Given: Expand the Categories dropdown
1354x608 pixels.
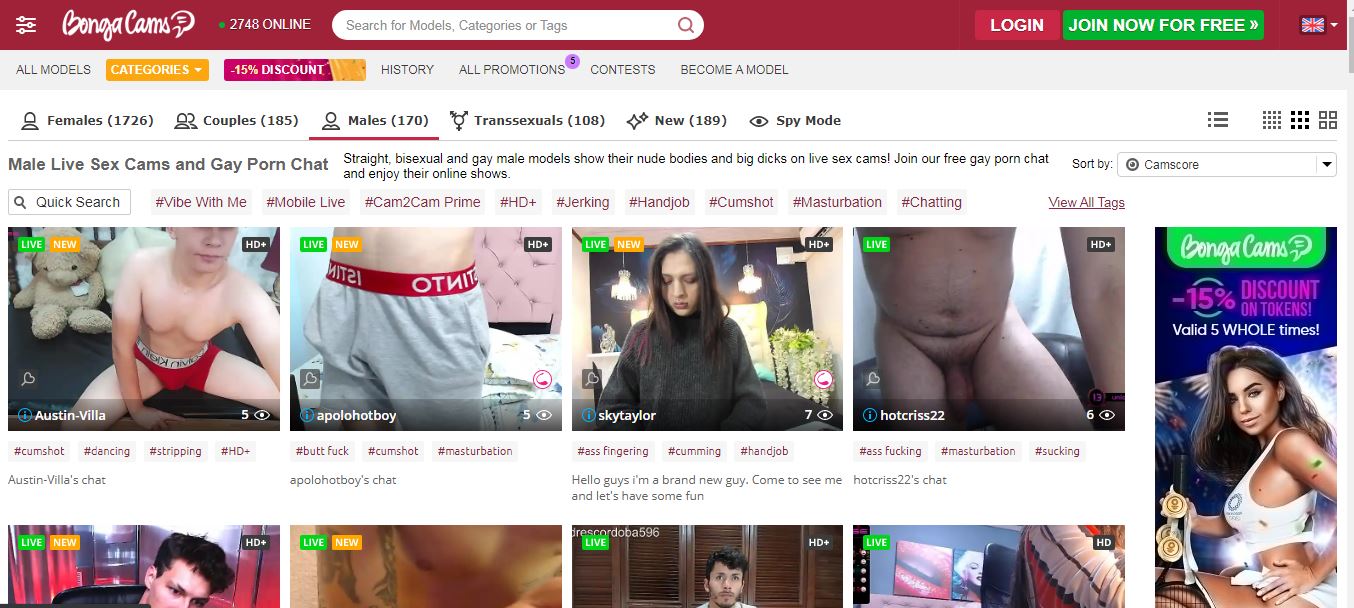Looking at the screenshot, I should (157, 70).
